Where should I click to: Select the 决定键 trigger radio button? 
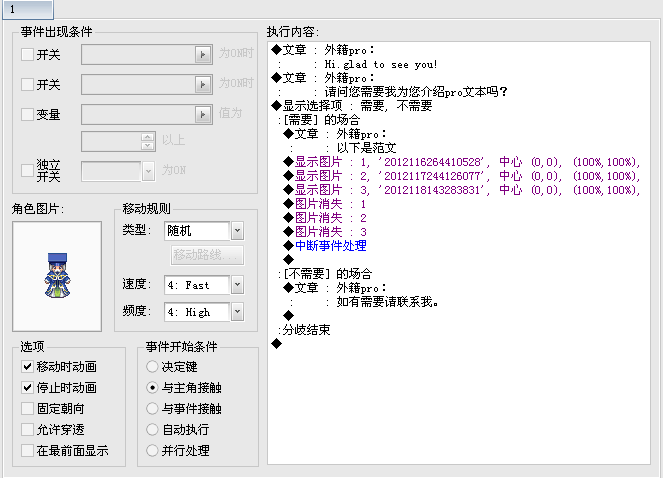coord(152,366)
